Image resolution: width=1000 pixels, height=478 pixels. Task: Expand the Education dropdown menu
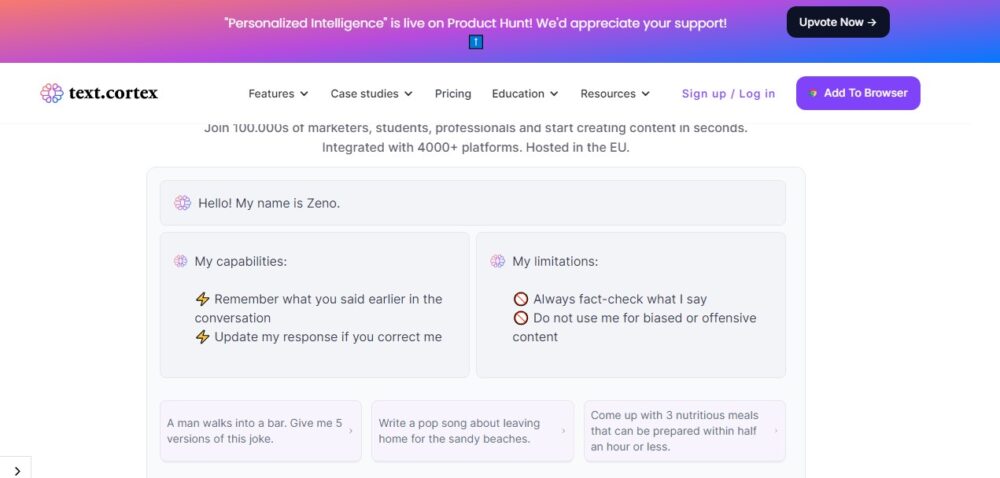point(525,94)
